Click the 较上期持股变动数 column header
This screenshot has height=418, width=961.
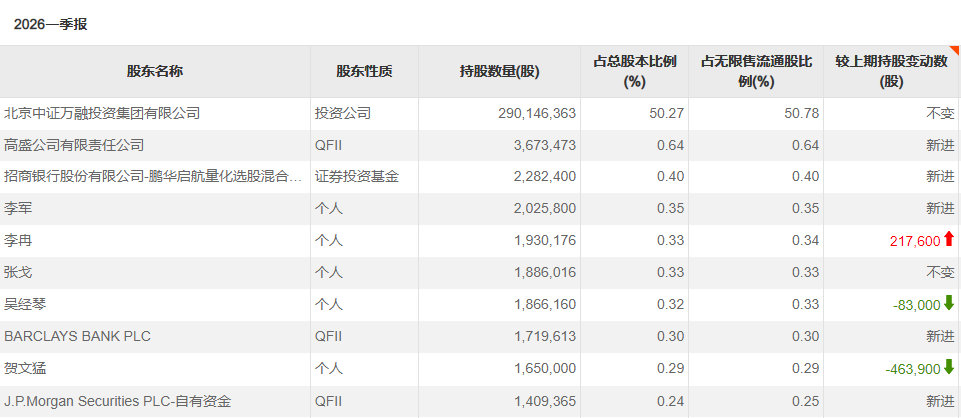(890, 71)
